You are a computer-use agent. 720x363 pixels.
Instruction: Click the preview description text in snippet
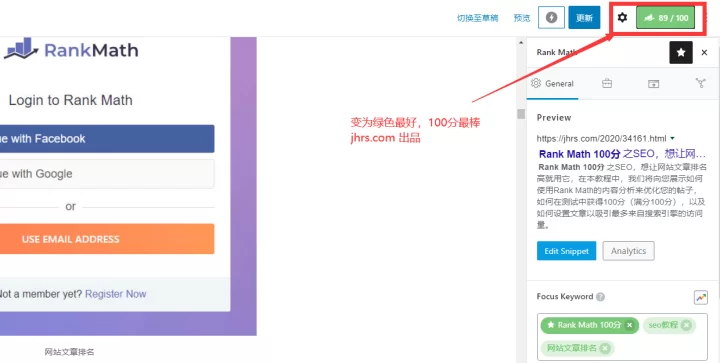click(622, 196)
